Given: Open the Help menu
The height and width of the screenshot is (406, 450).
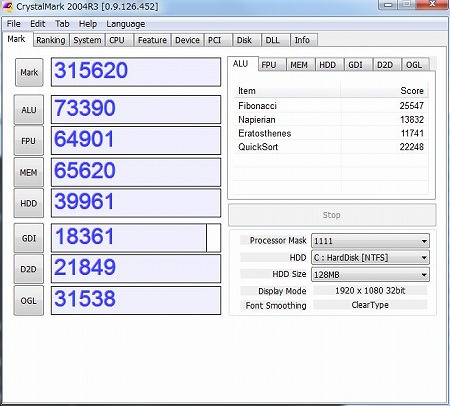Looking at the screenshot, I should [x=88, y=24].
